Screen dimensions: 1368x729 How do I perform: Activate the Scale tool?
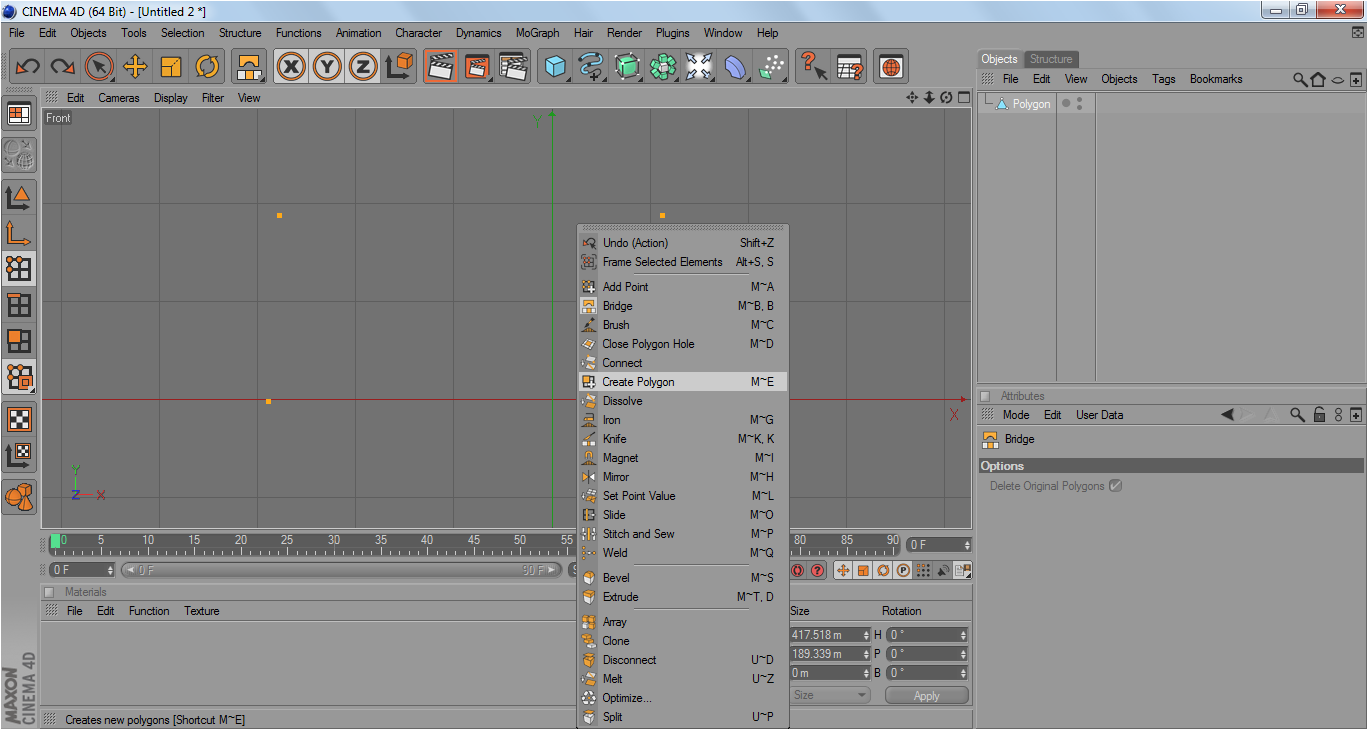[171, 67]
